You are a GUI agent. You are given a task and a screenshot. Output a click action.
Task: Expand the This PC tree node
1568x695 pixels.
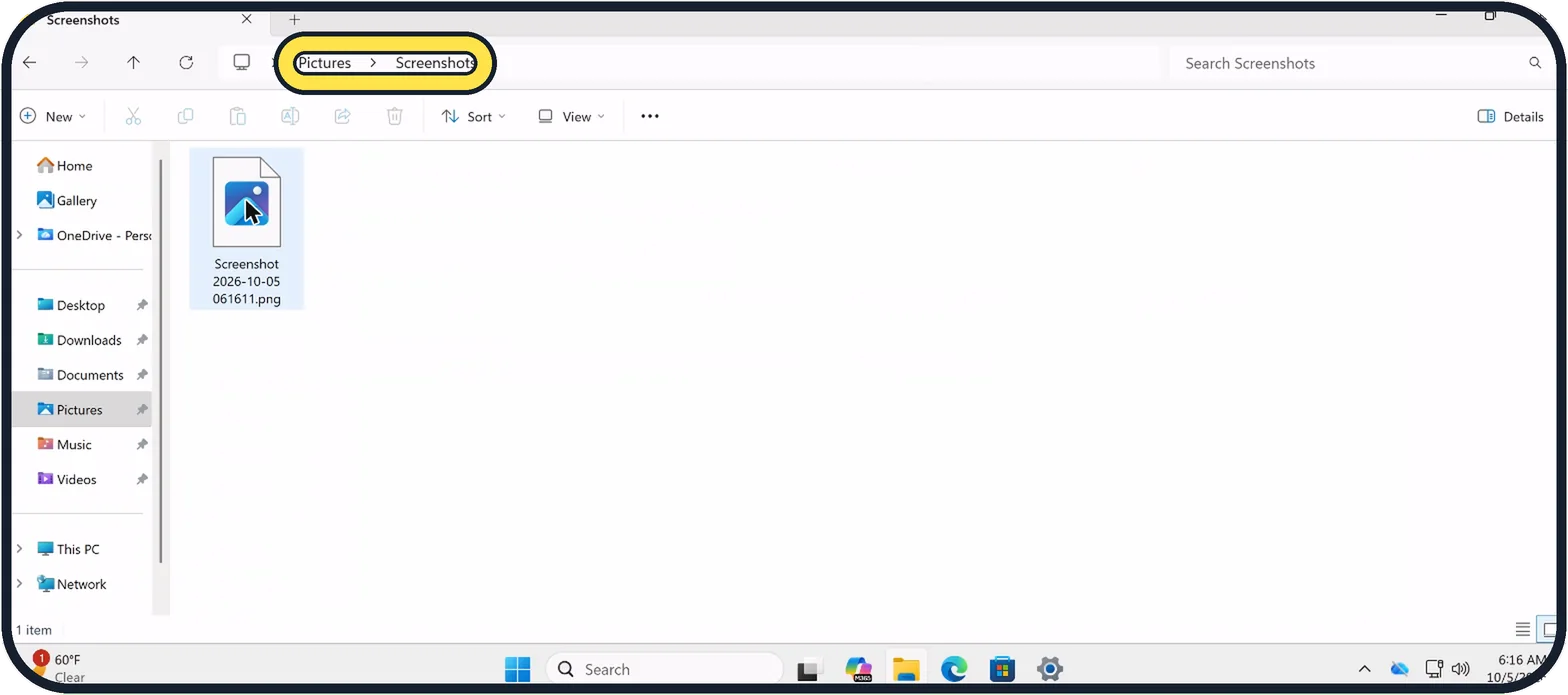[x=19, y=549]
